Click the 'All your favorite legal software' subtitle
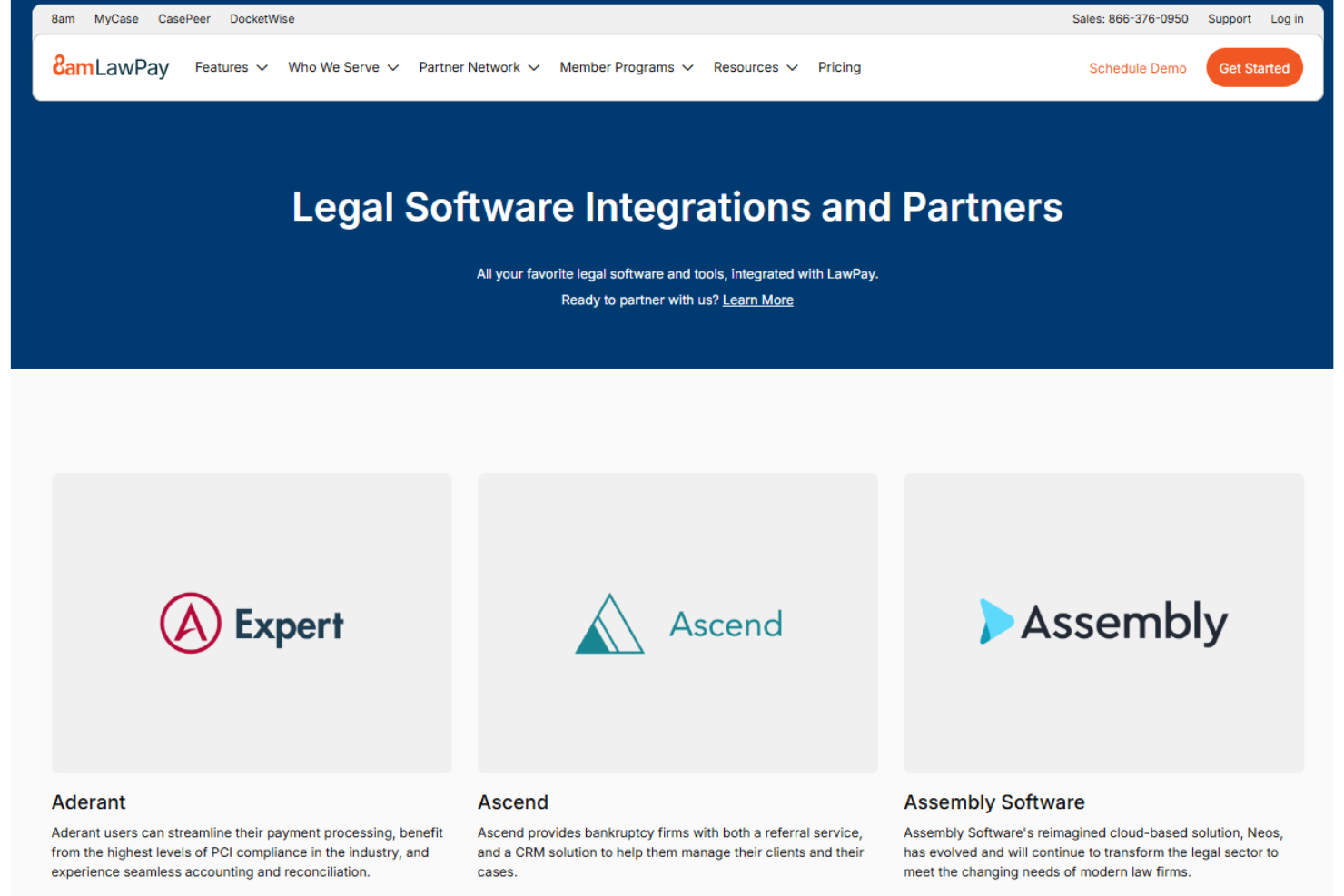The height and width of the screenshot is (896, 1344). click(x=677, y=274)
